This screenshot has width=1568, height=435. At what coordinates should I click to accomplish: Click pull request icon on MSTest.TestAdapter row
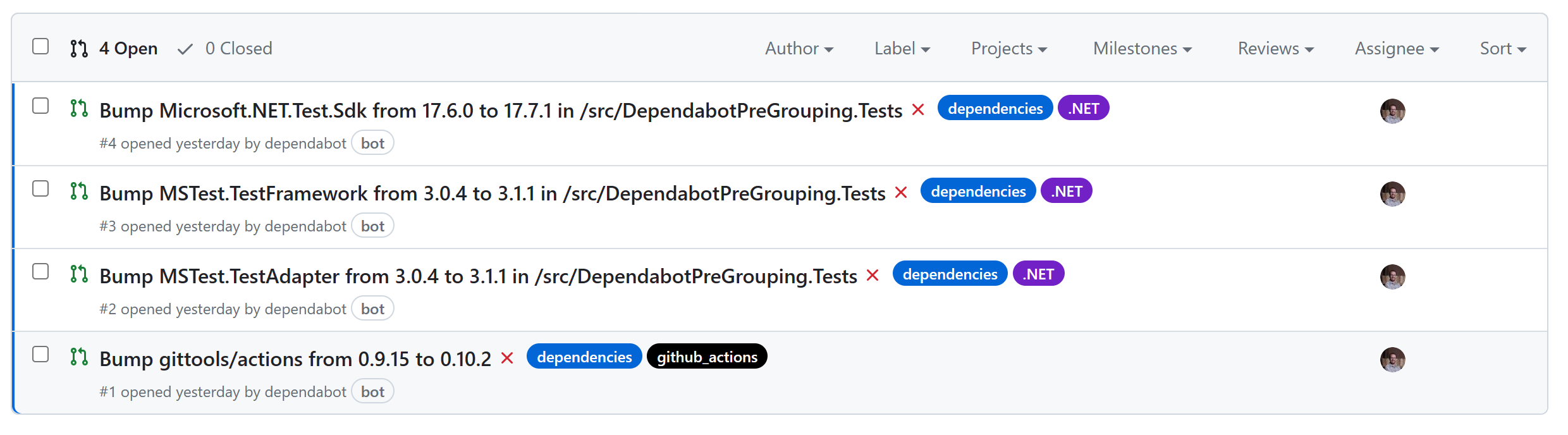click(x=79, y=274)
